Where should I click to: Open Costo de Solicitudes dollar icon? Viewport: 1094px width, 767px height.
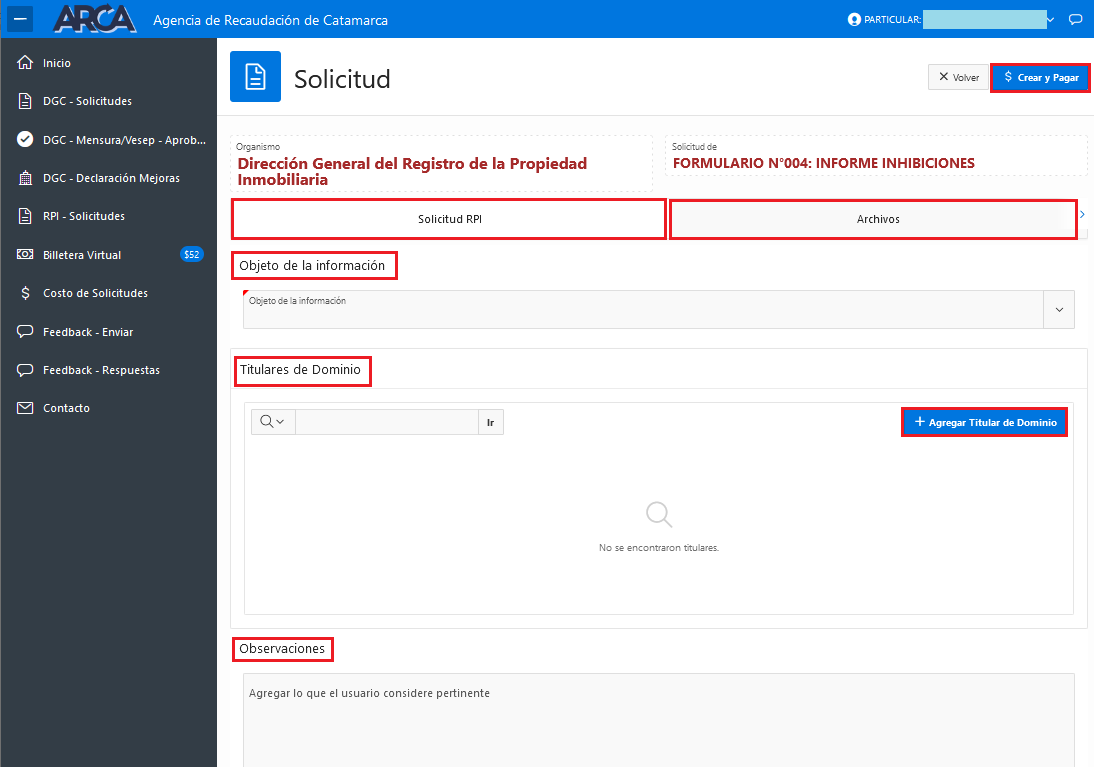click(25, 293)
